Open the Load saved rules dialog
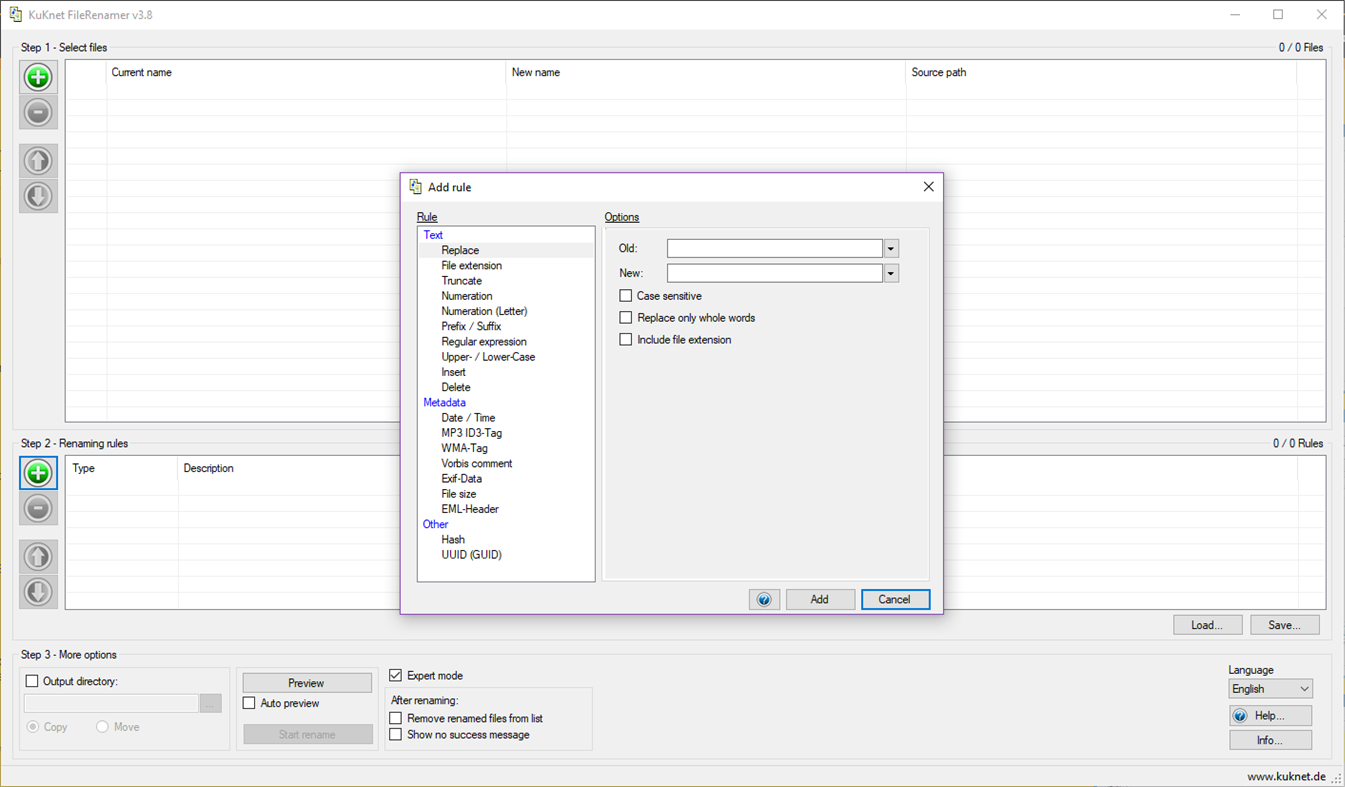Image resolution: width=1345 pixels, height=787 pixels. (x=1207, y=624)
